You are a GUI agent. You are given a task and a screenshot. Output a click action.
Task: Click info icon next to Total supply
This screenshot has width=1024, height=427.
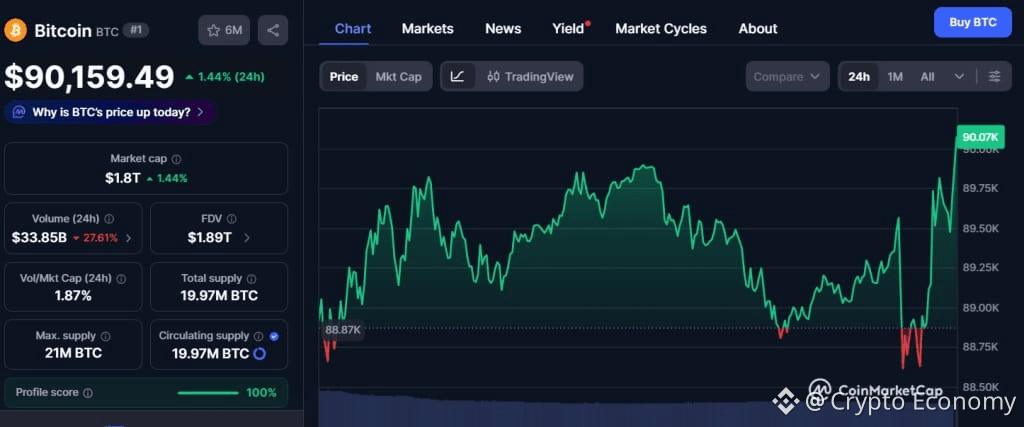(x=251, y=279)
